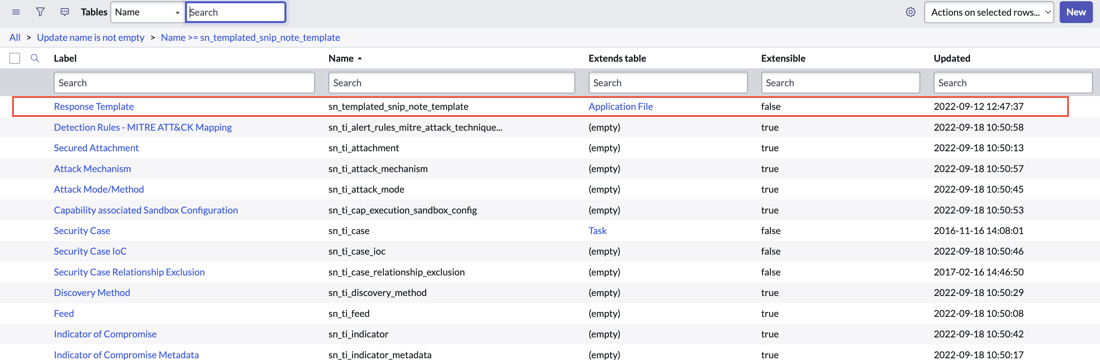Click the sn_ti_indicator_metadata name cell

pyautogui.click(x=380, y=355)
